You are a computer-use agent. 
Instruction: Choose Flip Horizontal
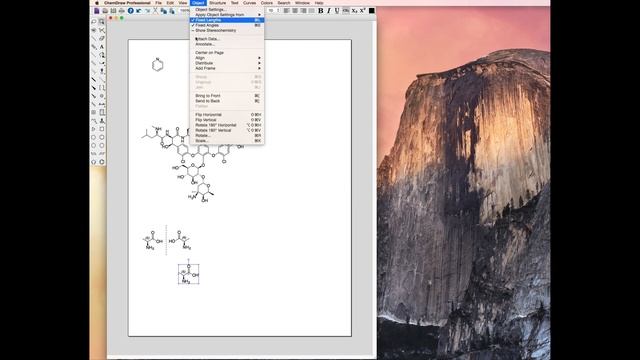pyautogui.click(x=227, y=115)
